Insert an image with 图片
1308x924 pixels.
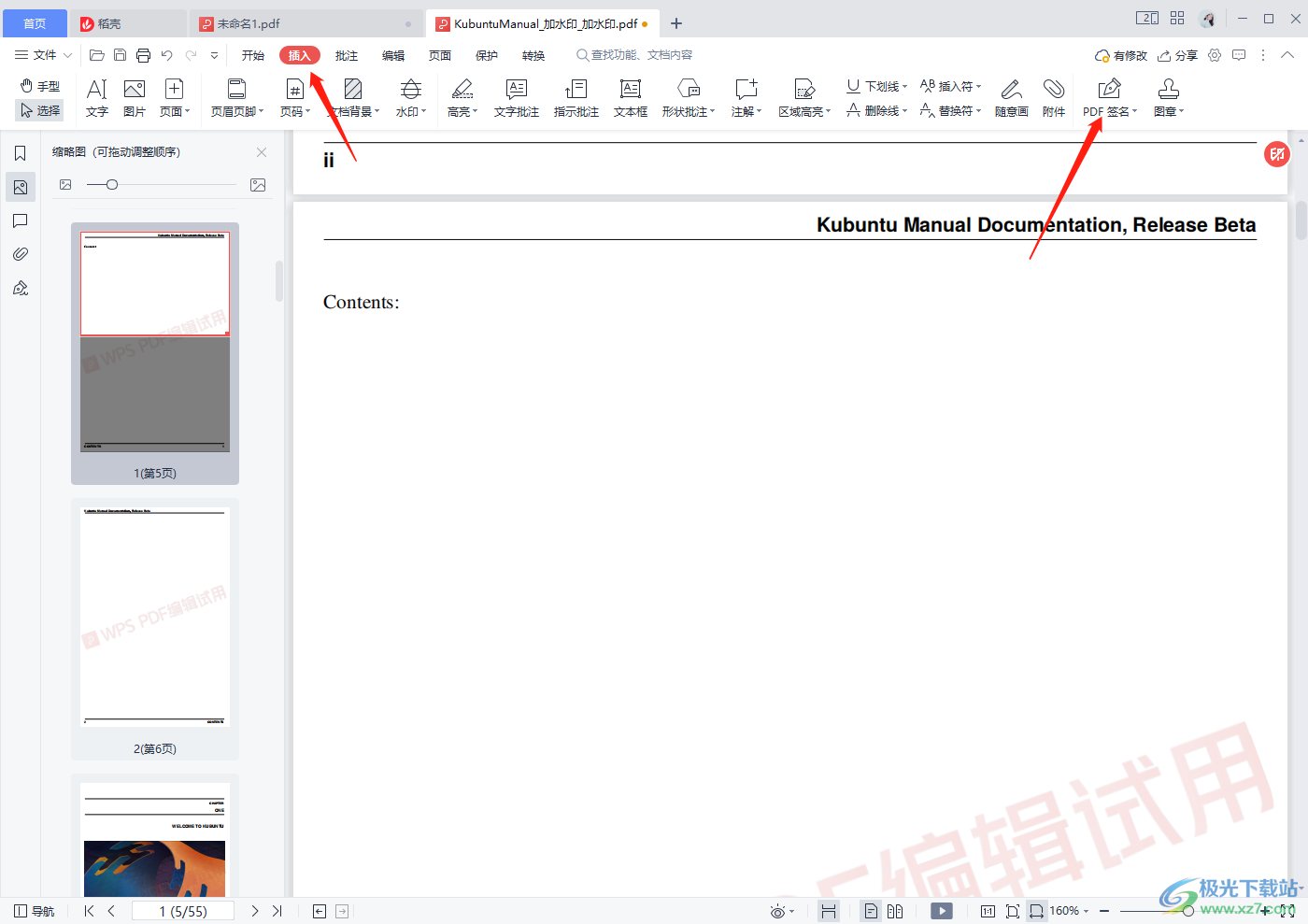click(135, 98)
